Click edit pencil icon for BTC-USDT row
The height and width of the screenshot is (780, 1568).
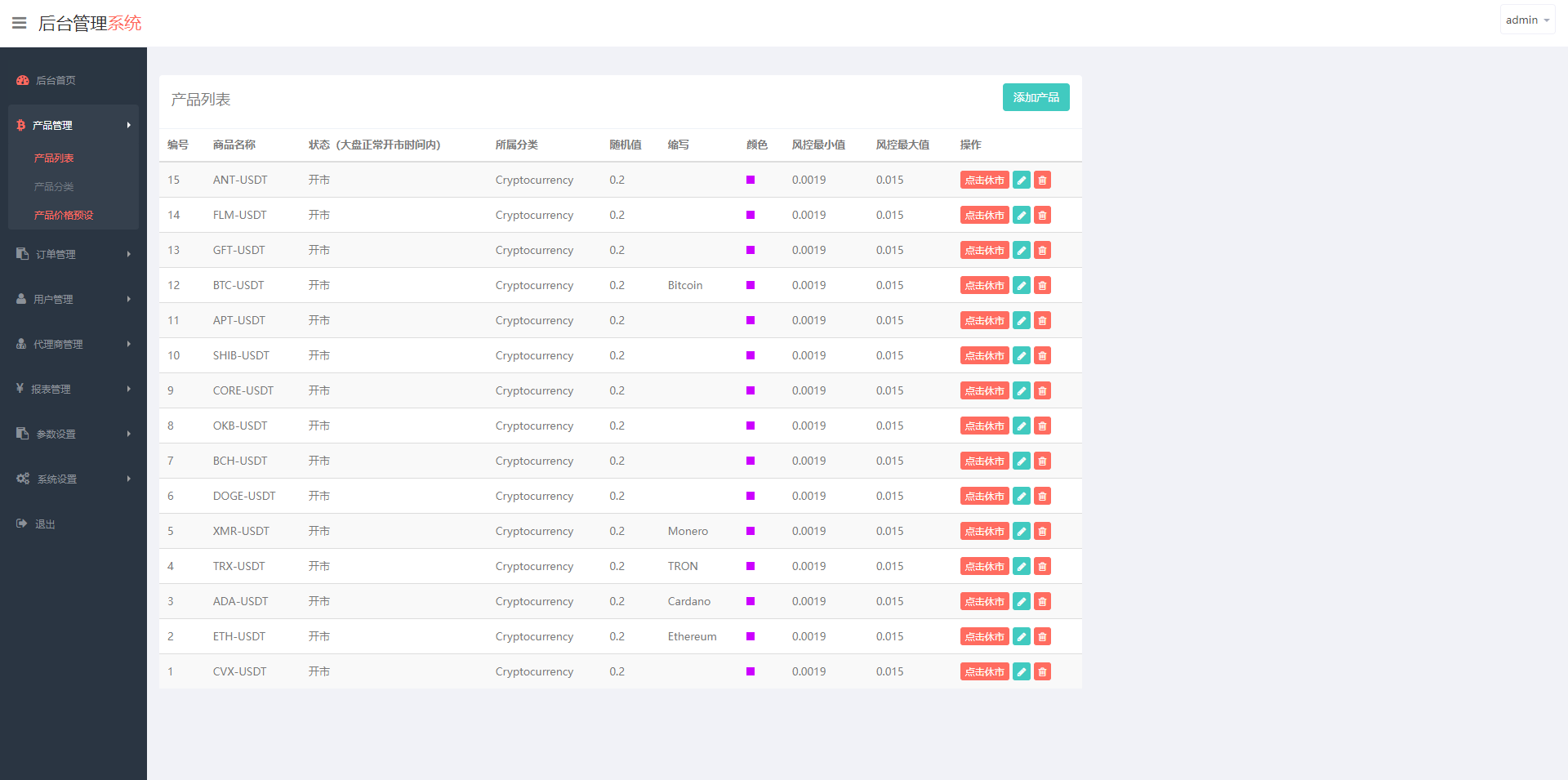1021,285
